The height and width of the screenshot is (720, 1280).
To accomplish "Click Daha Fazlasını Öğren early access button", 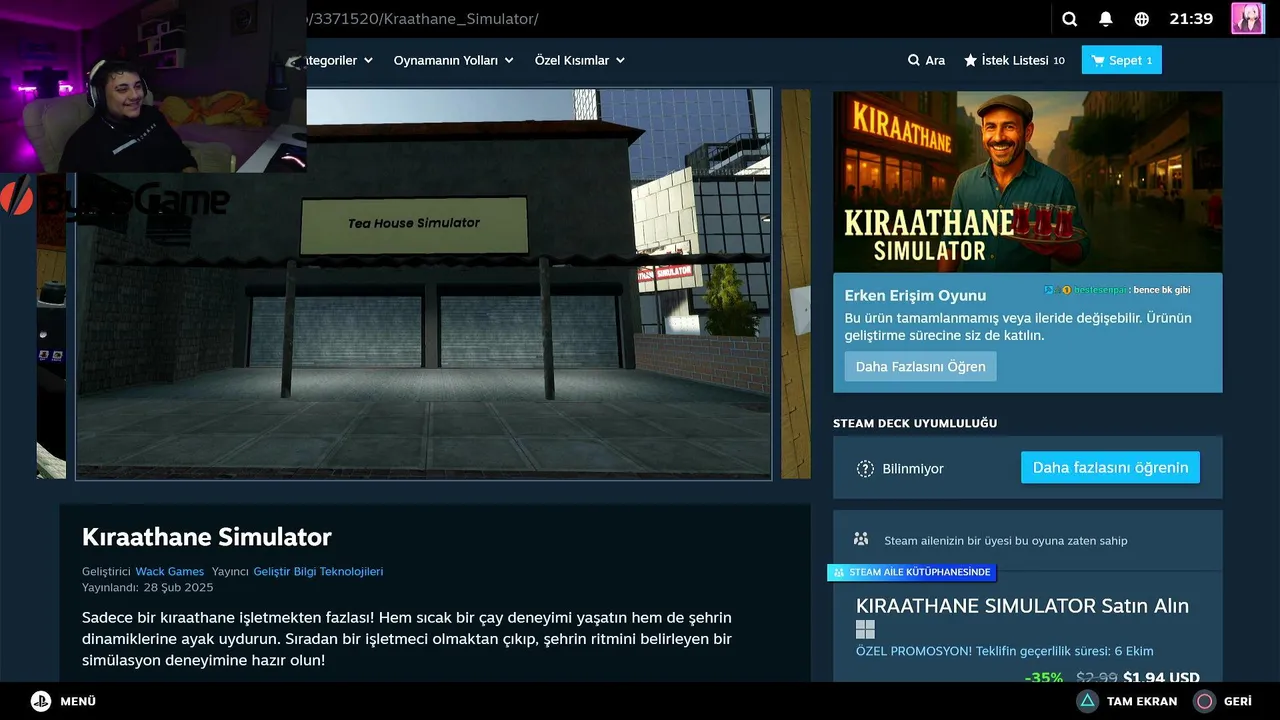I will (x=920, y=366).
